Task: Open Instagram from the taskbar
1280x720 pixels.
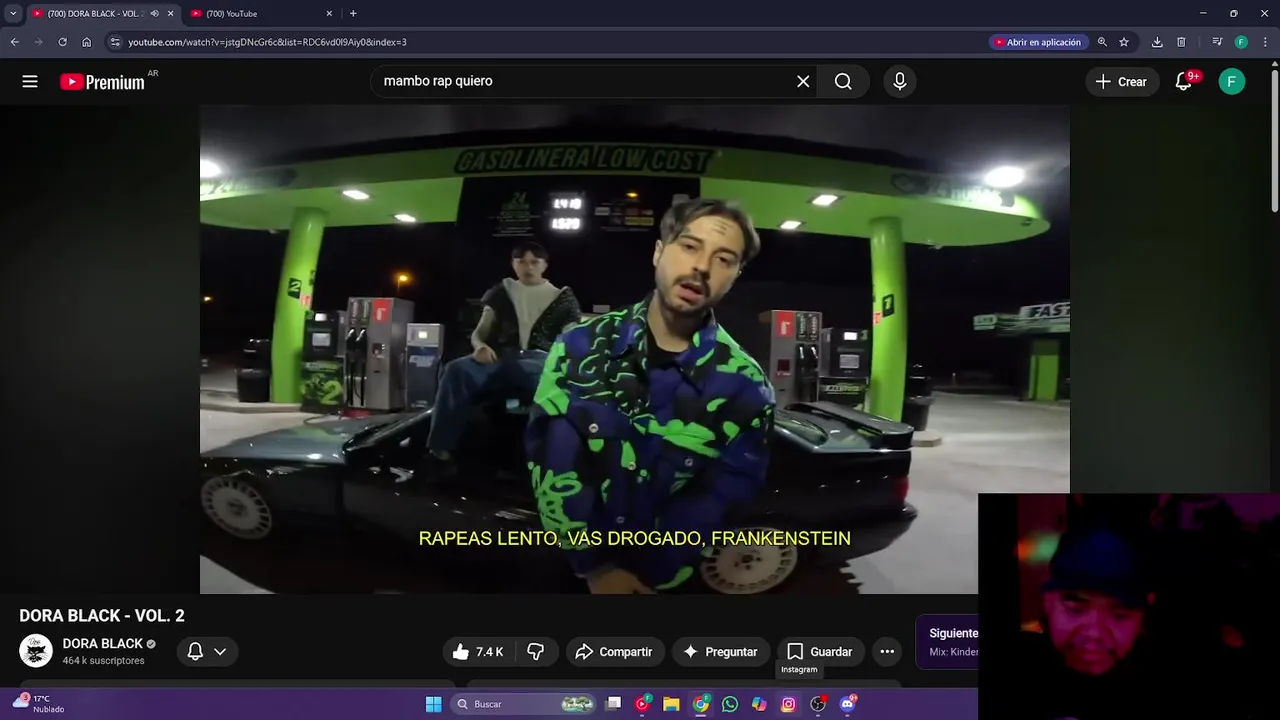Action: pyautogui.click(x=788, y=704)
